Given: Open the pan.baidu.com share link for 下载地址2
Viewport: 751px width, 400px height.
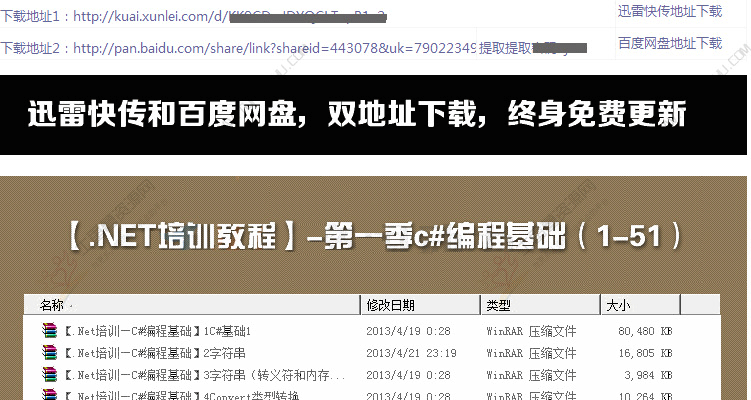Looking at the screenshot, I should (274, 48).
